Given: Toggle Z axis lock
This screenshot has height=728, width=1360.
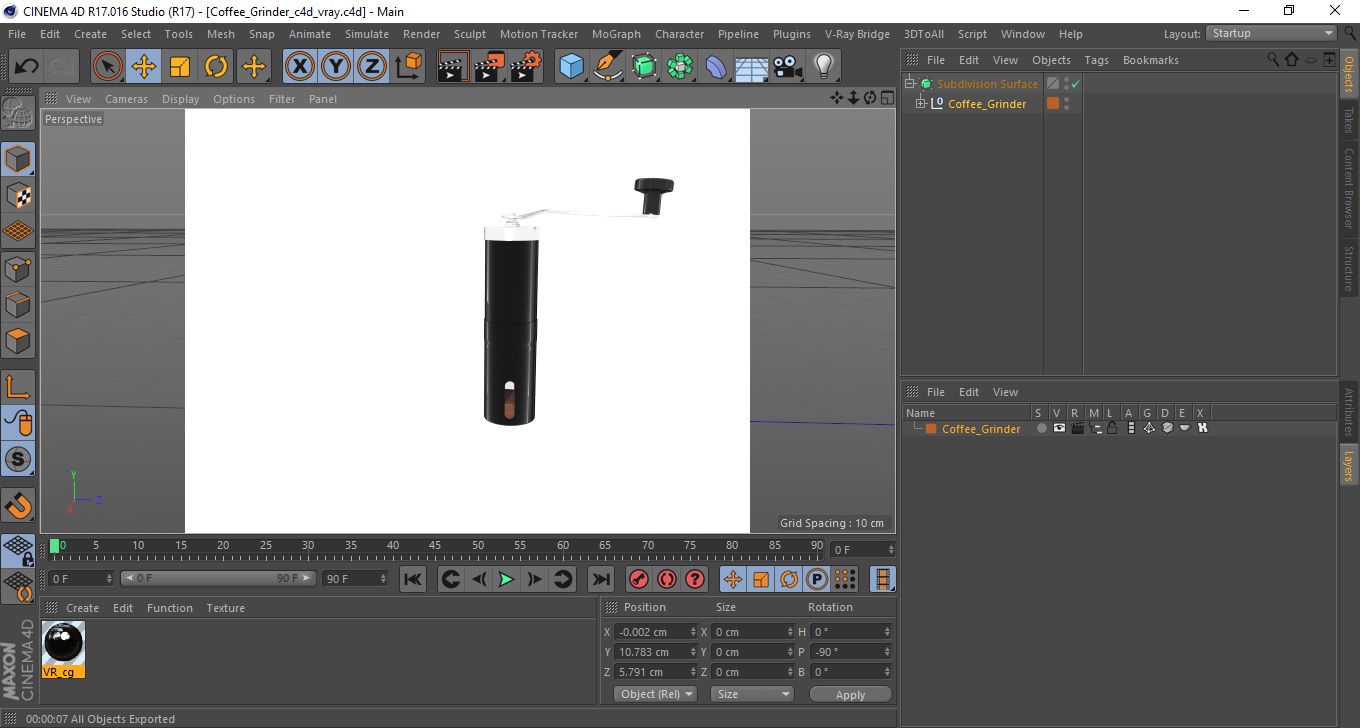Looking at the screenshot, I should click(x=372, y=67).
